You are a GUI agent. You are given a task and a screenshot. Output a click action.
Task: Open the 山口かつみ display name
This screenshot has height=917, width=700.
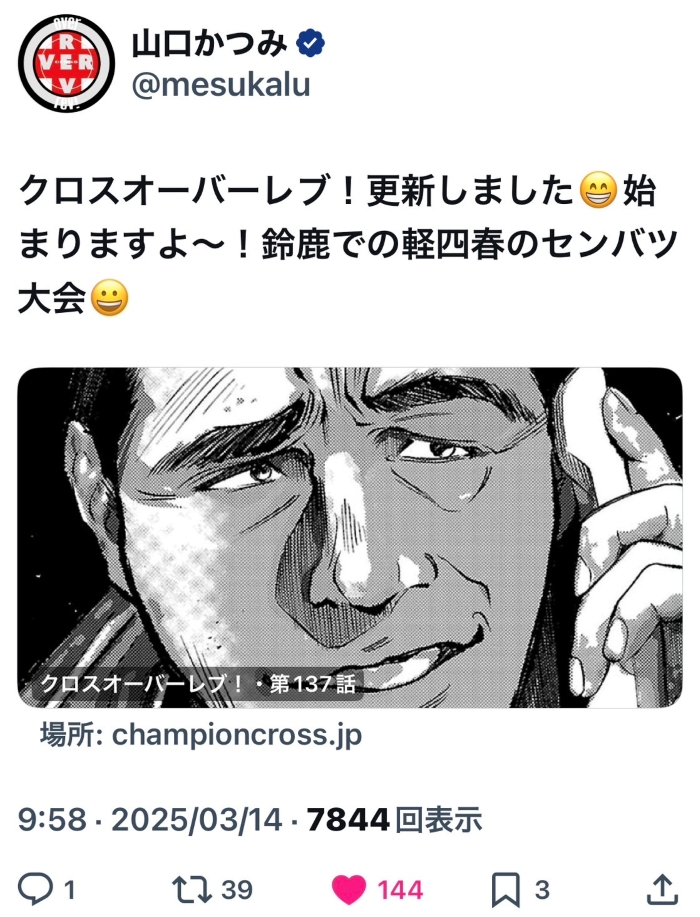coord(210,44)
